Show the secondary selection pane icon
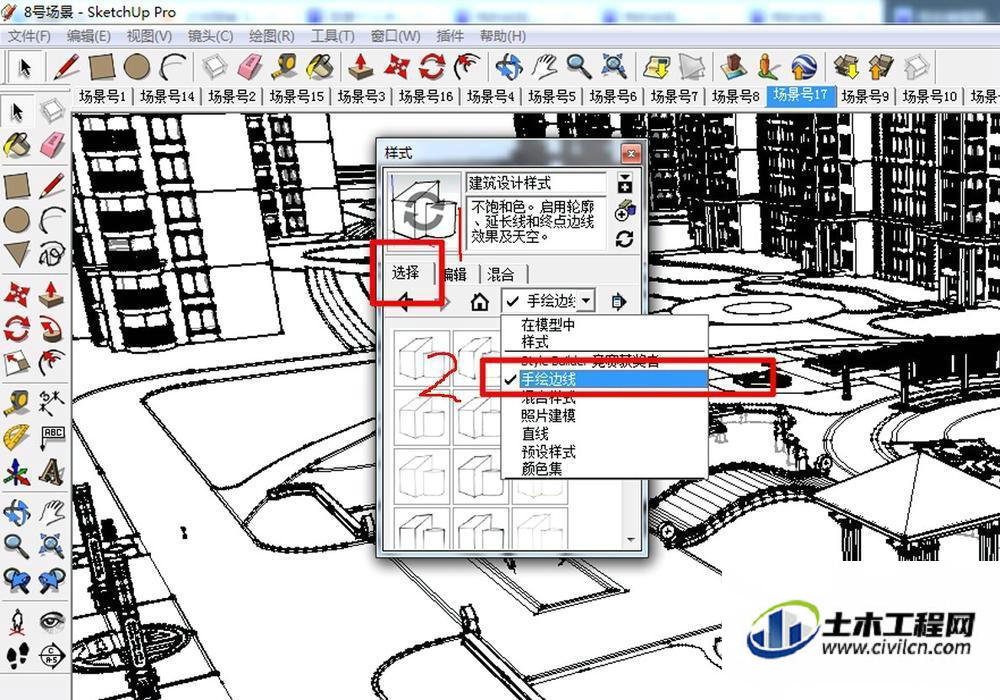The image size is (1000, 700). [x=624, y=184]
